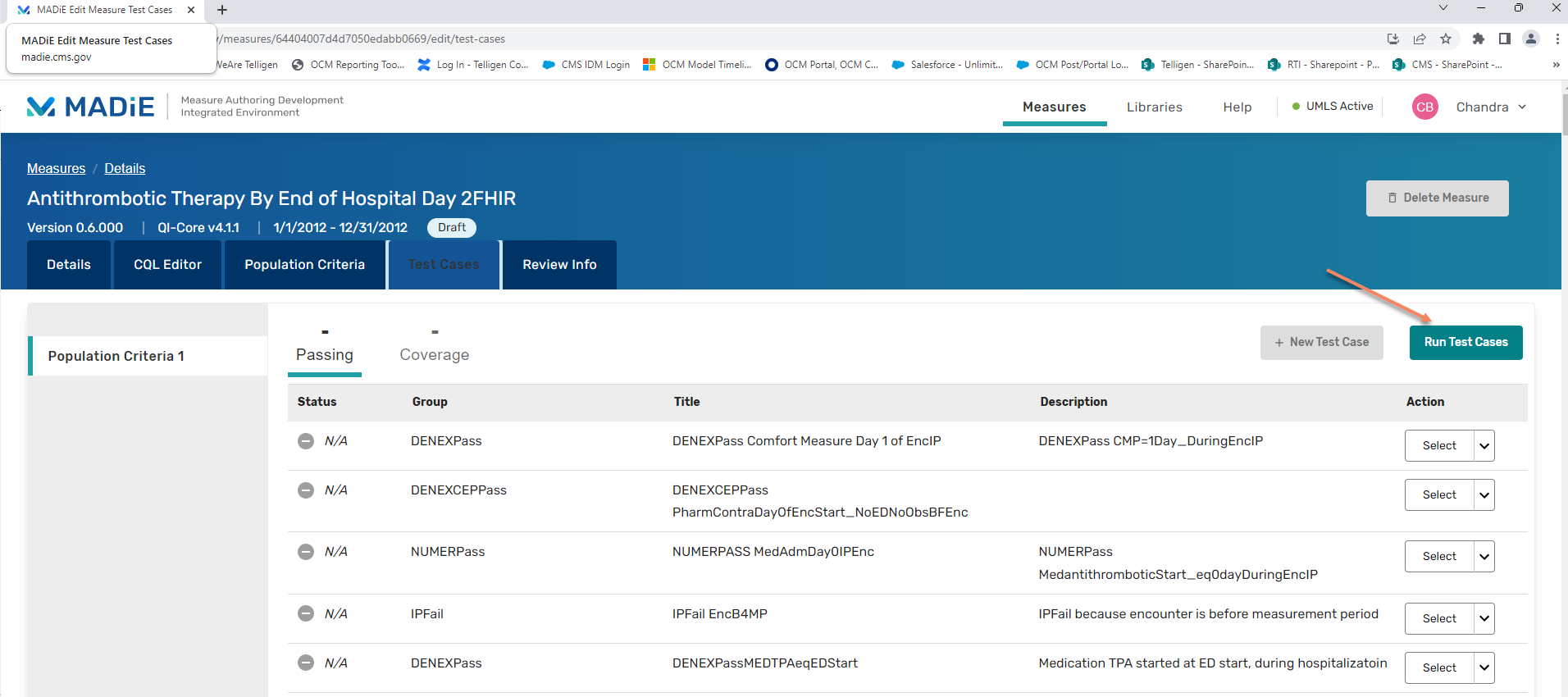Click the DENEXPassMEDTPAeqEDStart row status icon
The image size is (1568, 697).
306,663
